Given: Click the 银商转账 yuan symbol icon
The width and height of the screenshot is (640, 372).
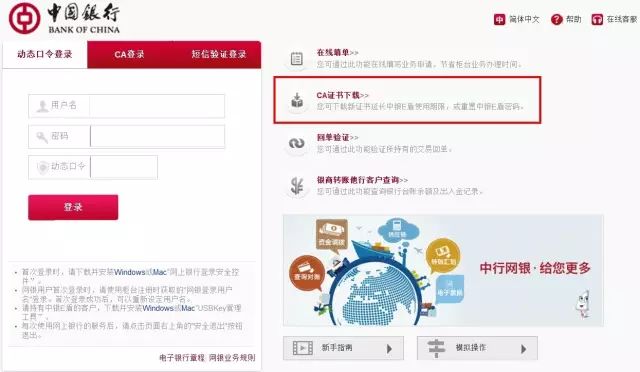Looking at the screenshot, I should pyautogui.click(x=297, y=186).
